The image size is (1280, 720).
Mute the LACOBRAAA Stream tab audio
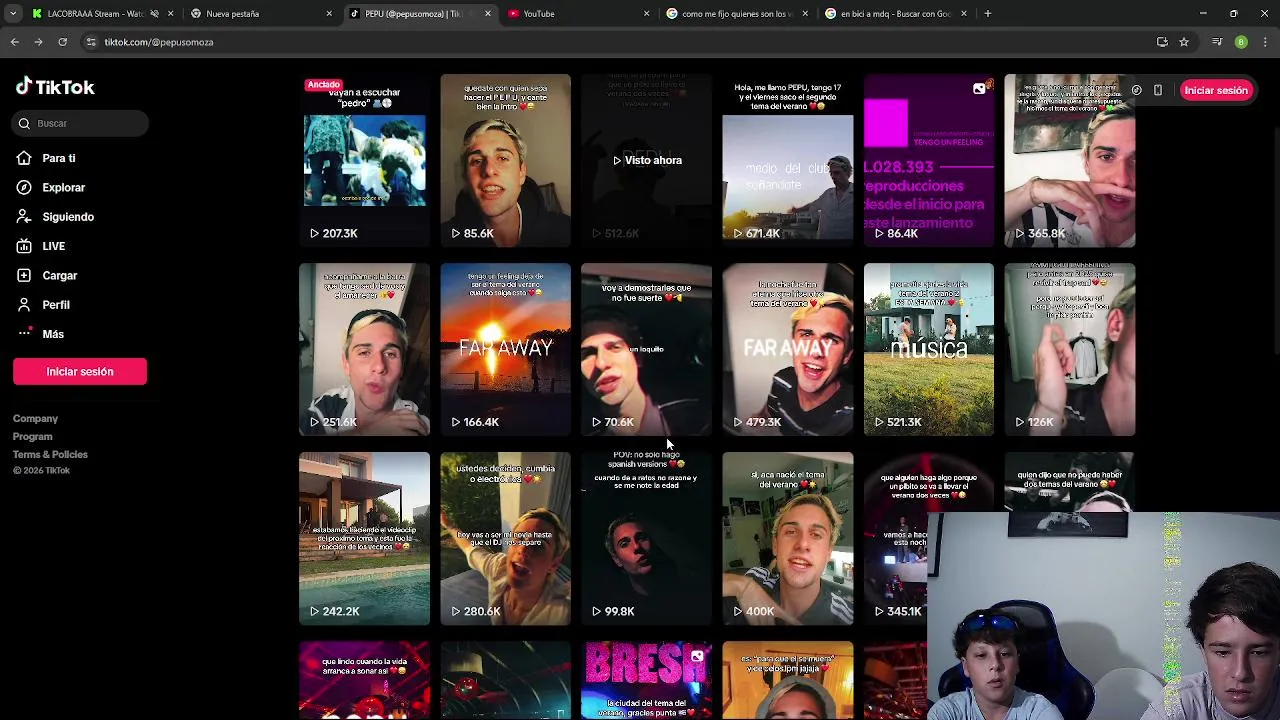154,14
